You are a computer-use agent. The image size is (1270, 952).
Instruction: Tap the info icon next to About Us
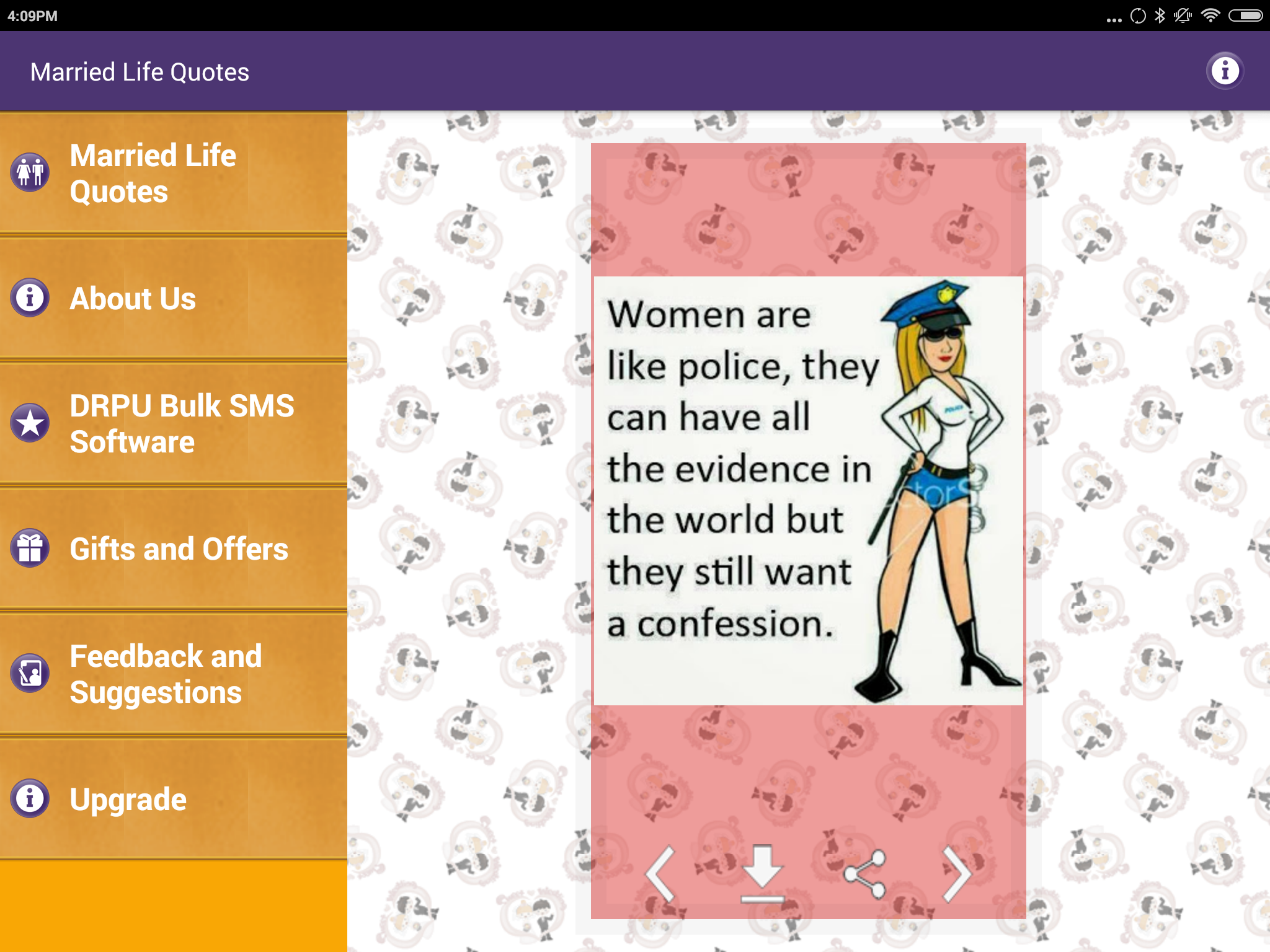[x=30, y=298]
